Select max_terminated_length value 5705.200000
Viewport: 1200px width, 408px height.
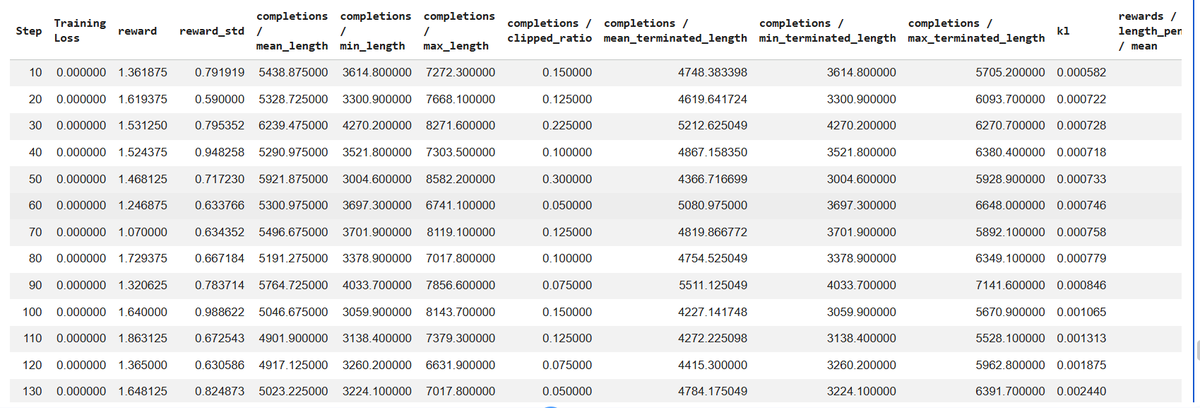[x=1011, y=73]
